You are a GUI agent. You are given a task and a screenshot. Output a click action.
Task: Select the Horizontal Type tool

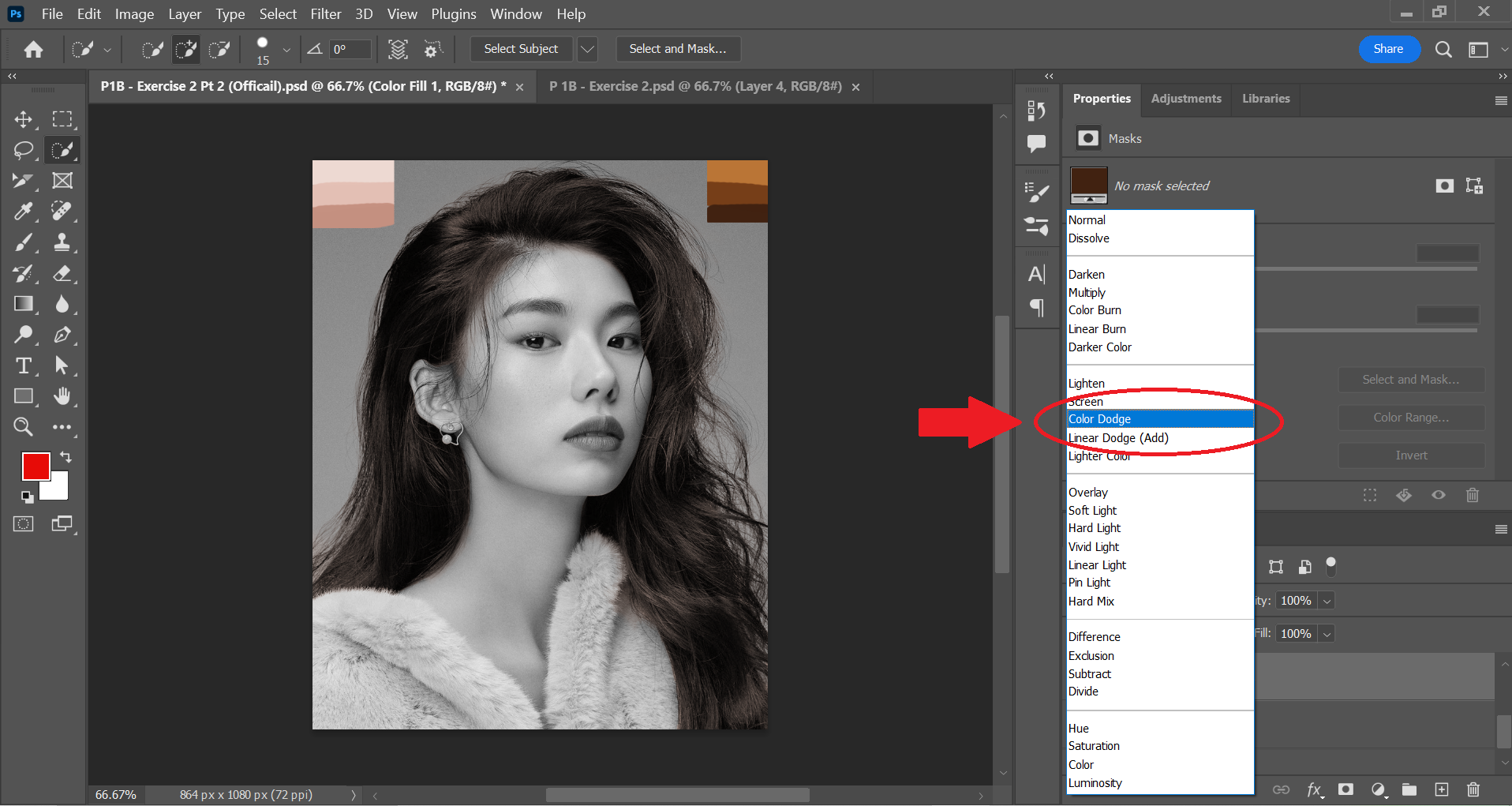point(24,366)
